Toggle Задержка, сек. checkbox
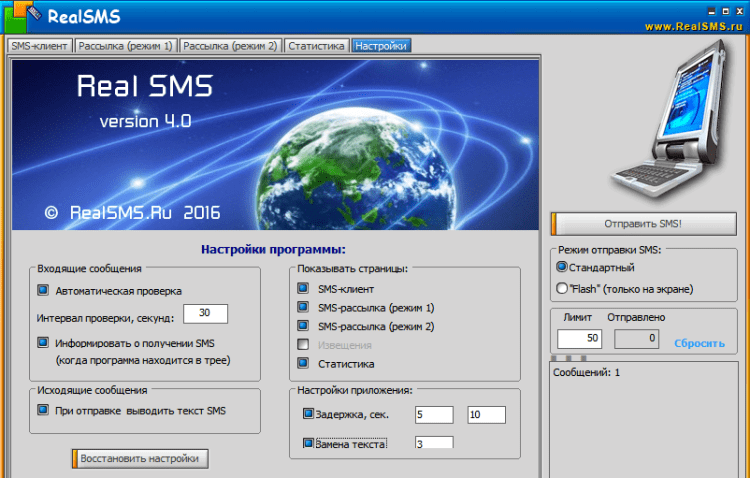The height and width of the screenshot is (478, 750). 309,413
